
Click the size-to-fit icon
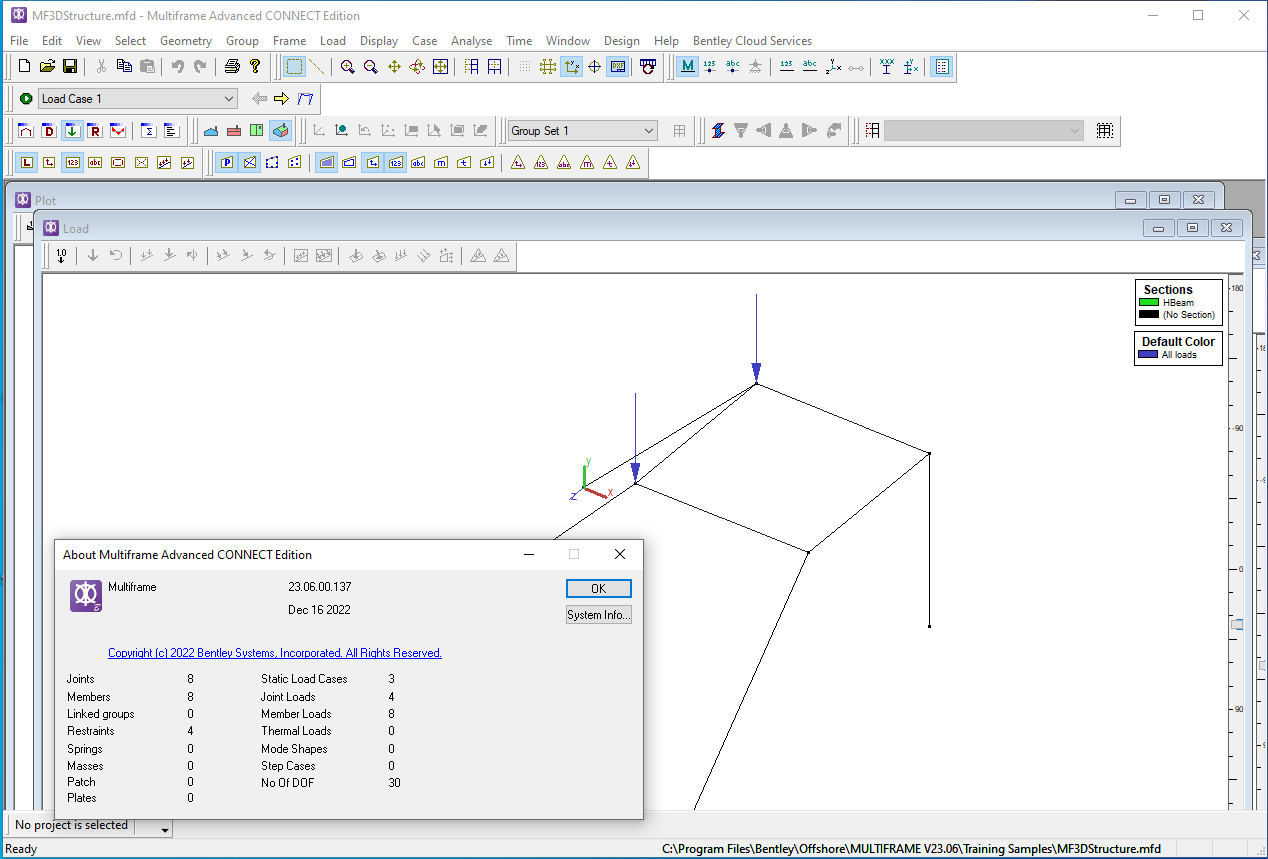[440, 67]
